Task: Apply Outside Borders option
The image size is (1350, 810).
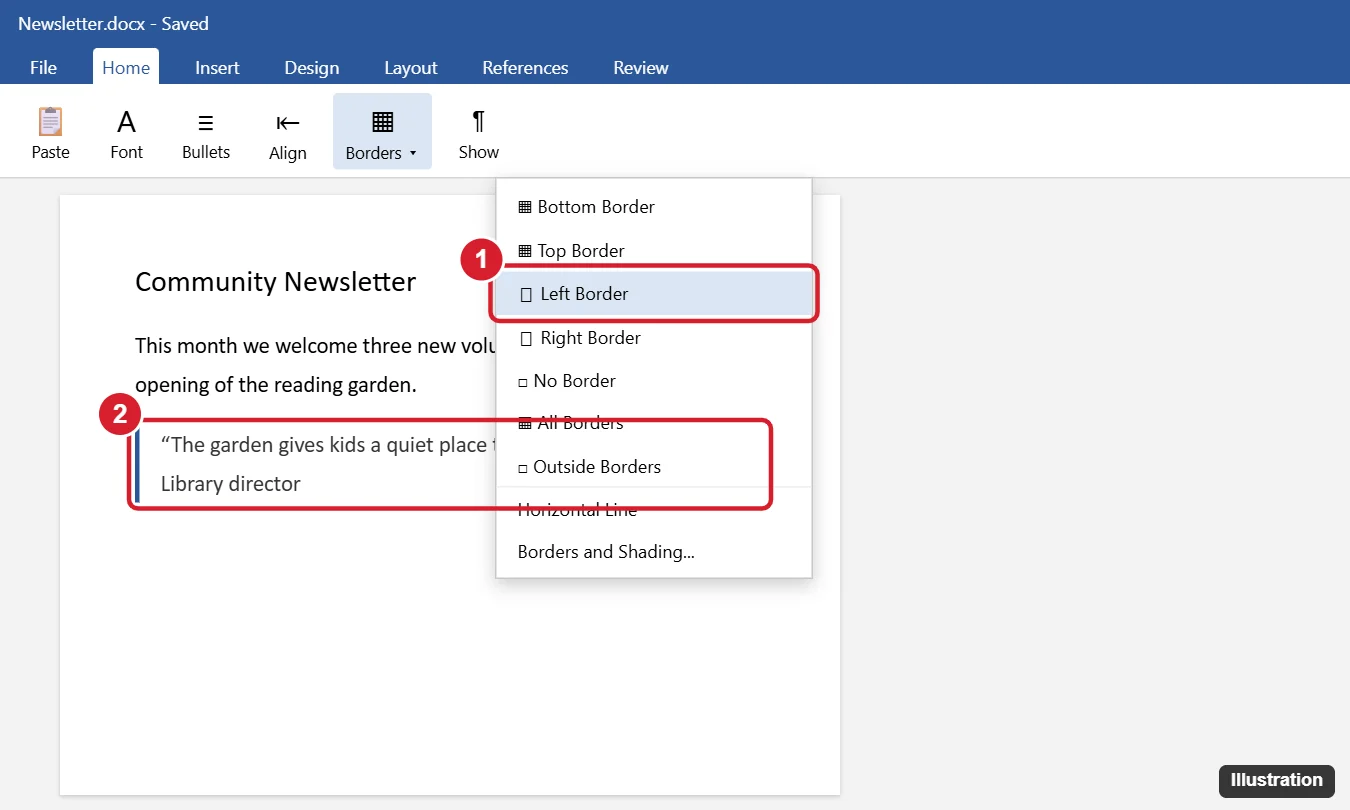Action: pyautogui.click(x=654, y=467)
